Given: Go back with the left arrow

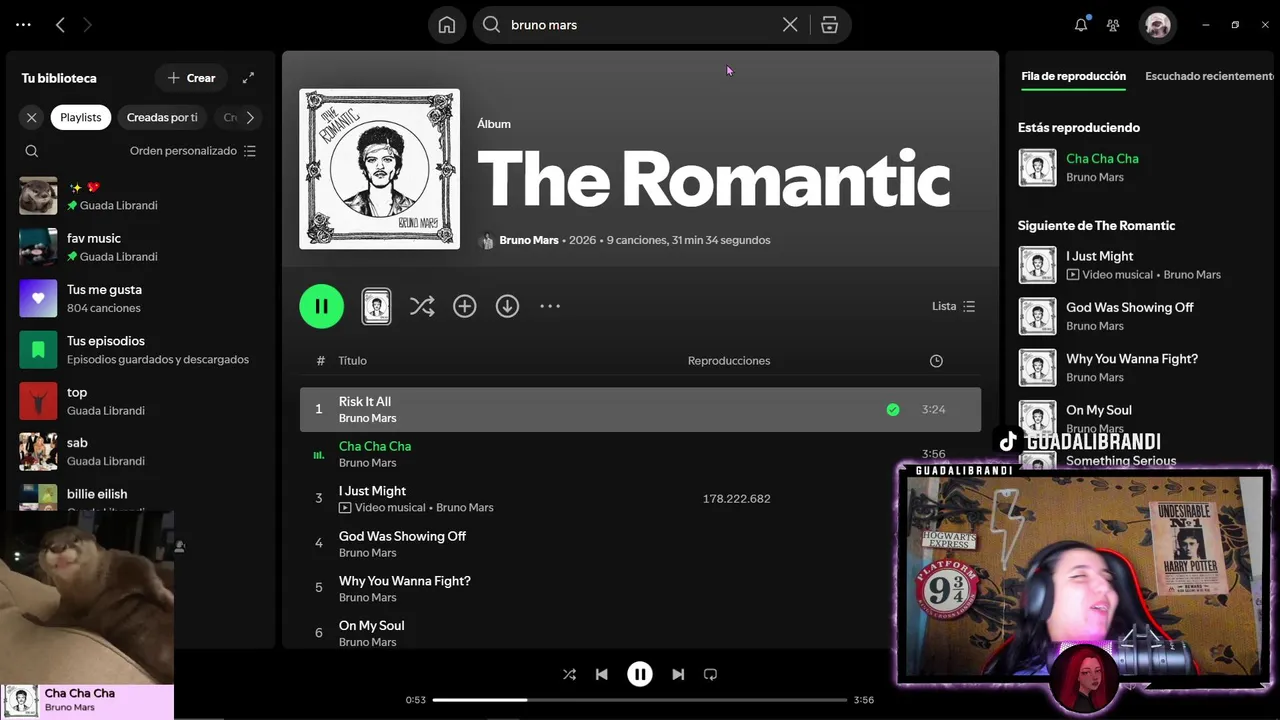Looking at the screenshot, I should click(60, 25).
